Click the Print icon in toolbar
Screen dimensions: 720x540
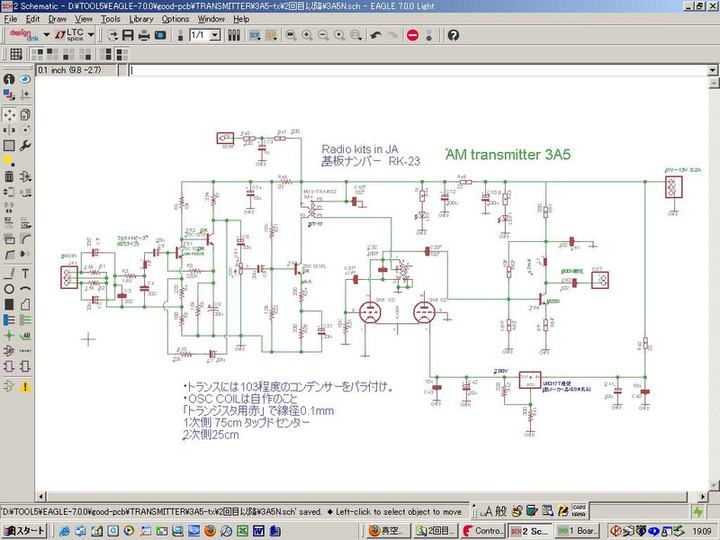pyautogui.click(x=145, y=35)
